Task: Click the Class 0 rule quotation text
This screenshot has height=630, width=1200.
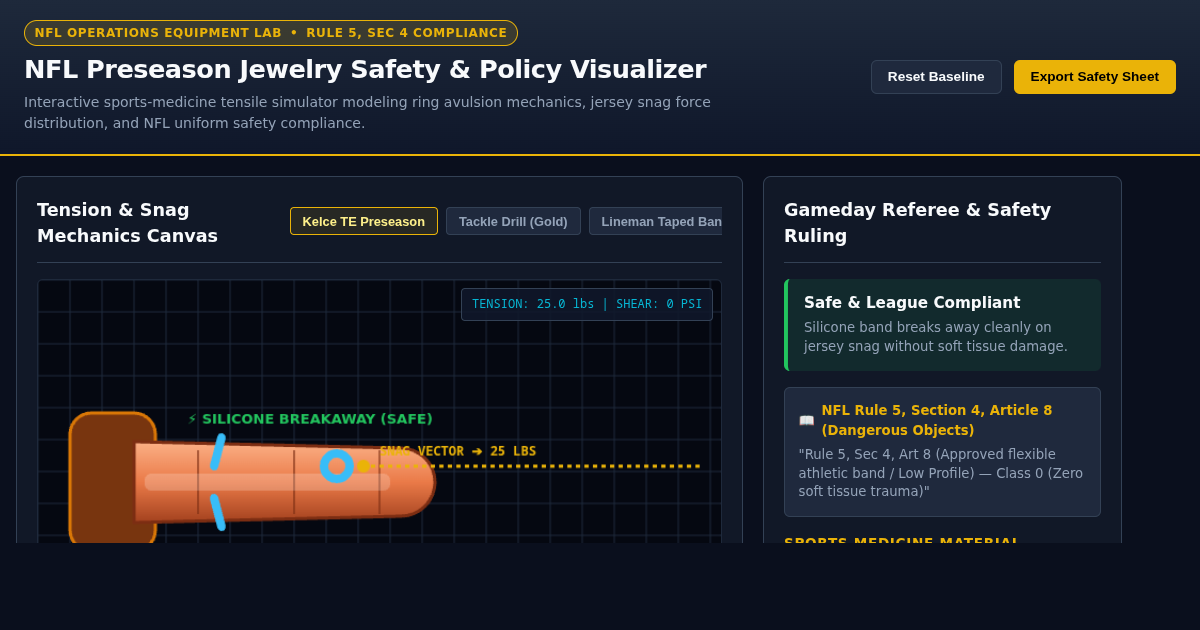Action: point(940,473)
